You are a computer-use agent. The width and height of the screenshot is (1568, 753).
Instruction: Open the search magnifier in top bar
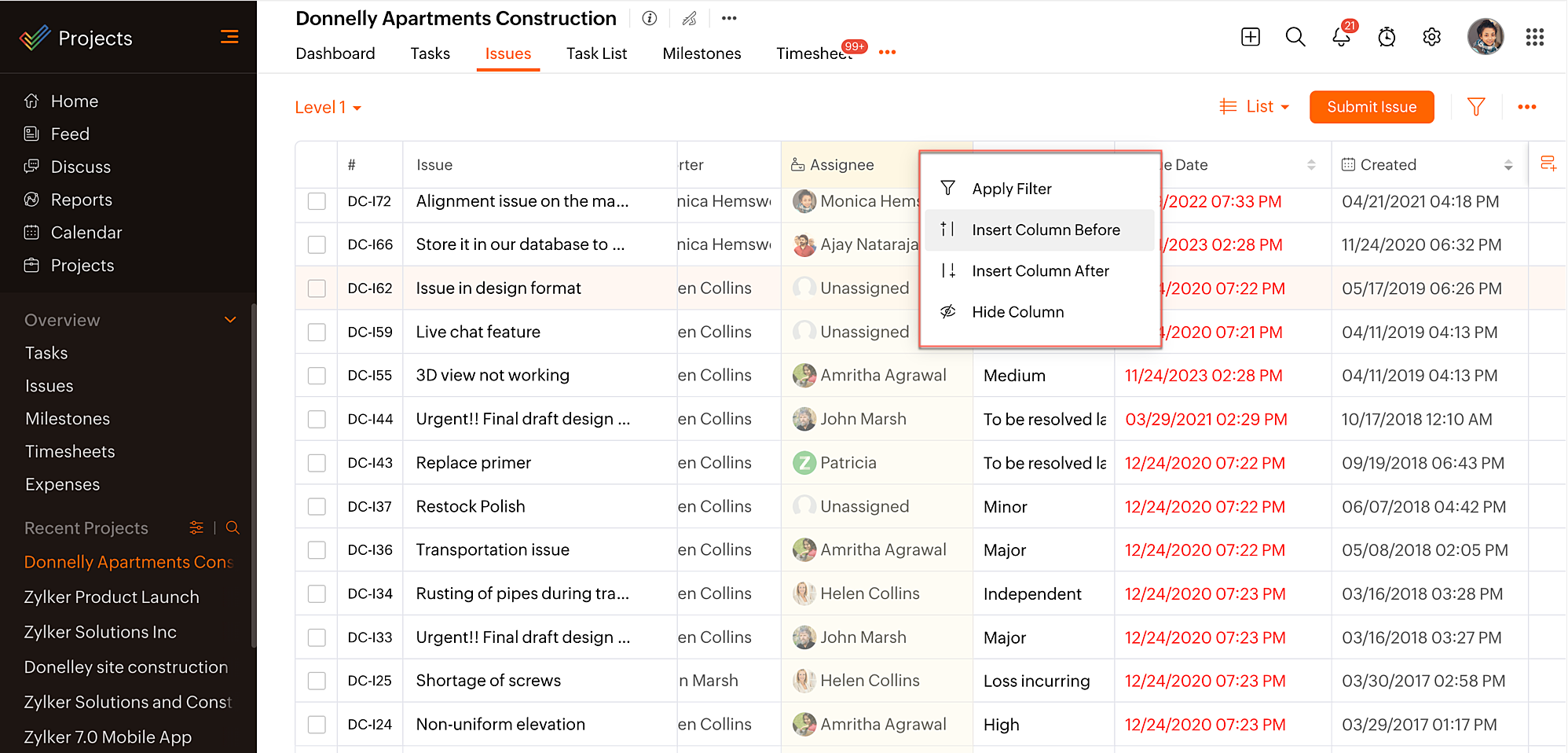[1295, 37]
